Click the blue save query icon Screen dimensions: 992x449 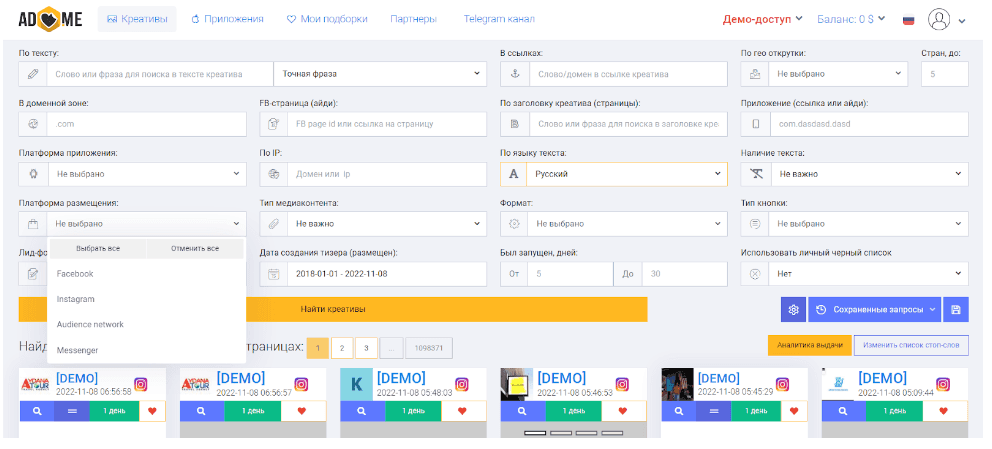click(955, 310)
